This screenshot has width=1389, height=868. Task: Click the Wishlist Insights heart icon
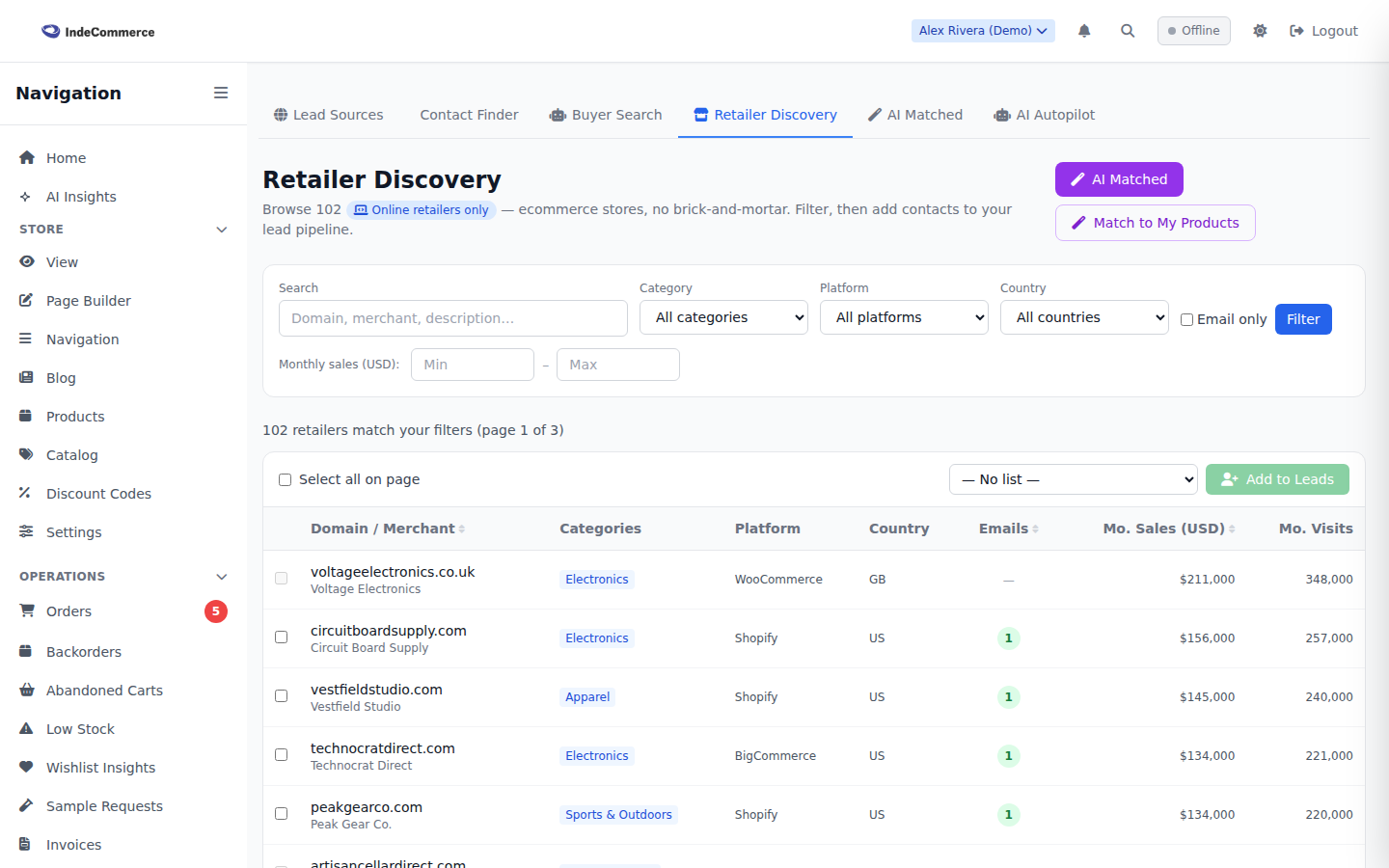pyautogui.click(x=27, y=767)
